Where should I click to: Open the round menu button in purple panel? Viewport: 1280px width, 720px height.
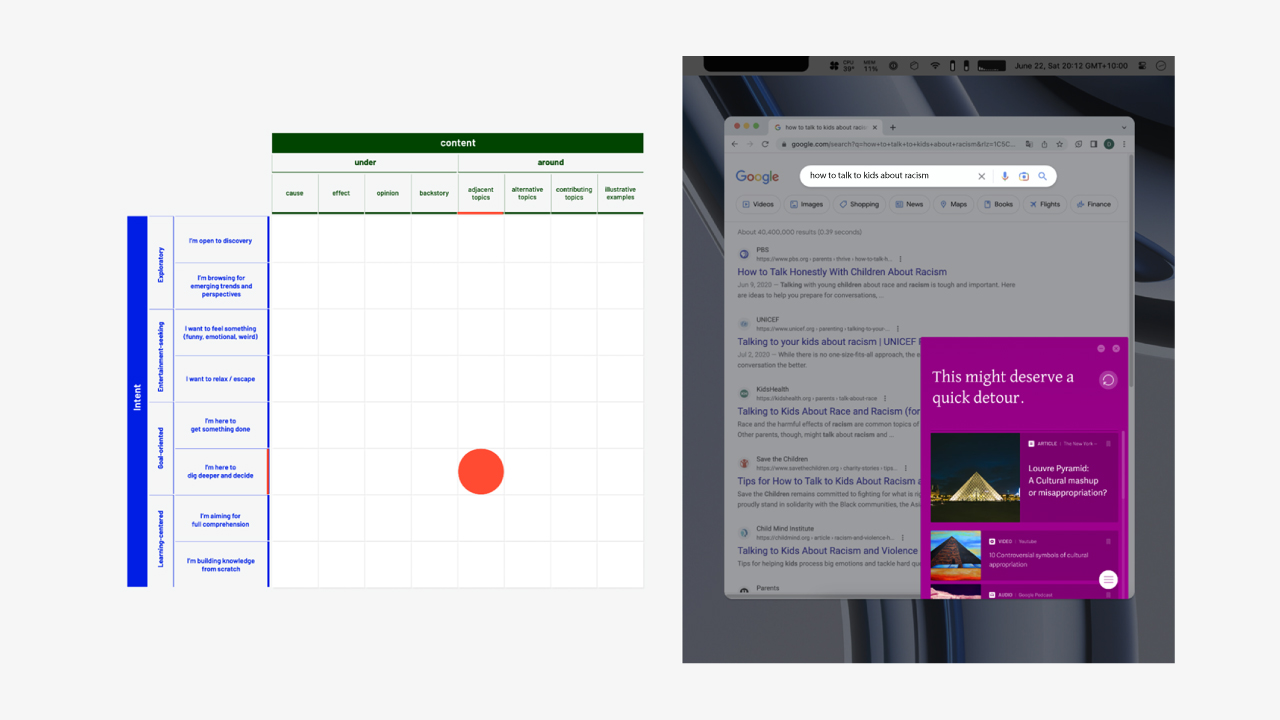coord(1108,580)
